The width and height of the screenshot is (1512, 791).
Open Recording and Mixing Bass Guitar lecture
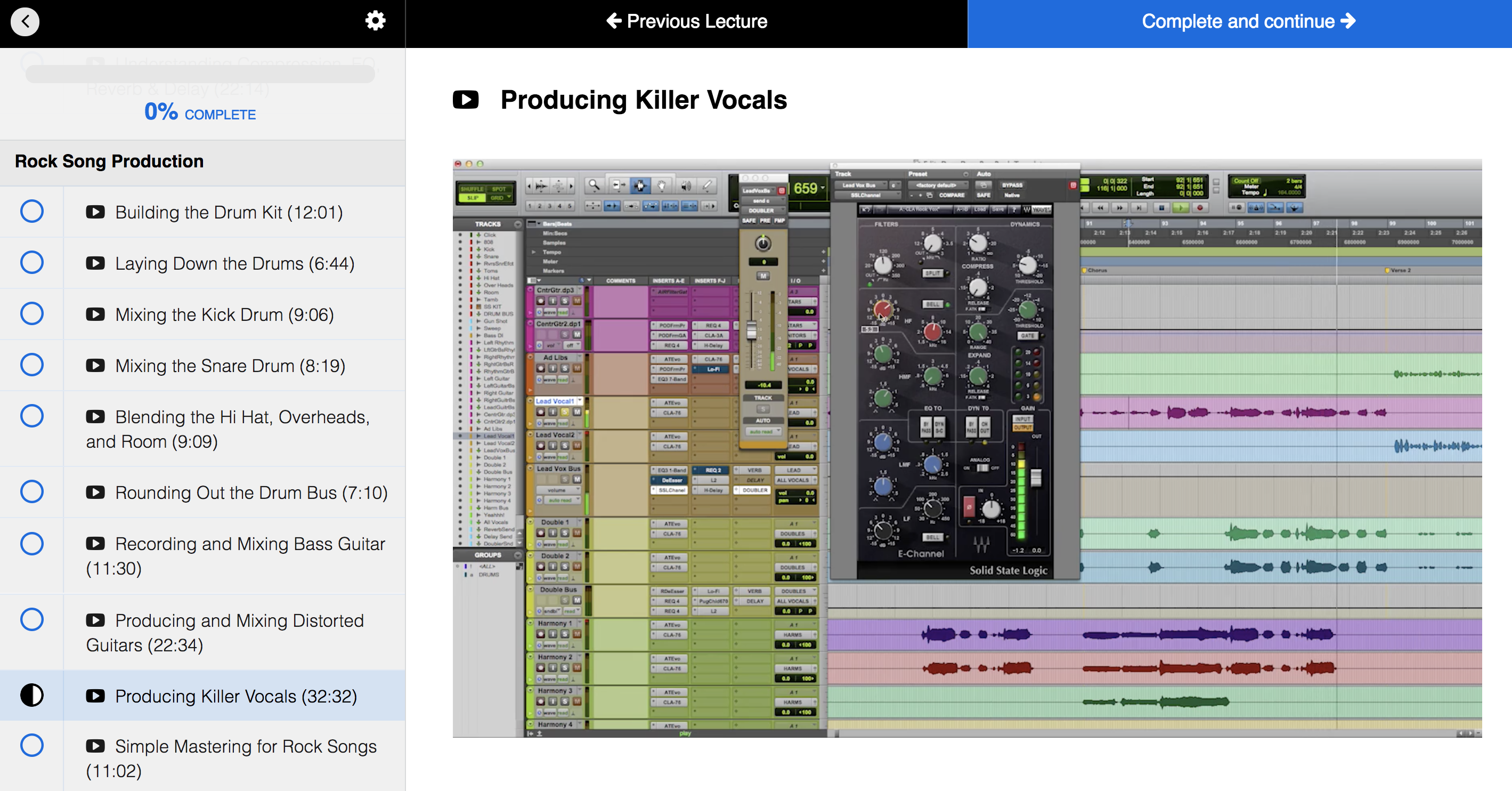point(235,555)
